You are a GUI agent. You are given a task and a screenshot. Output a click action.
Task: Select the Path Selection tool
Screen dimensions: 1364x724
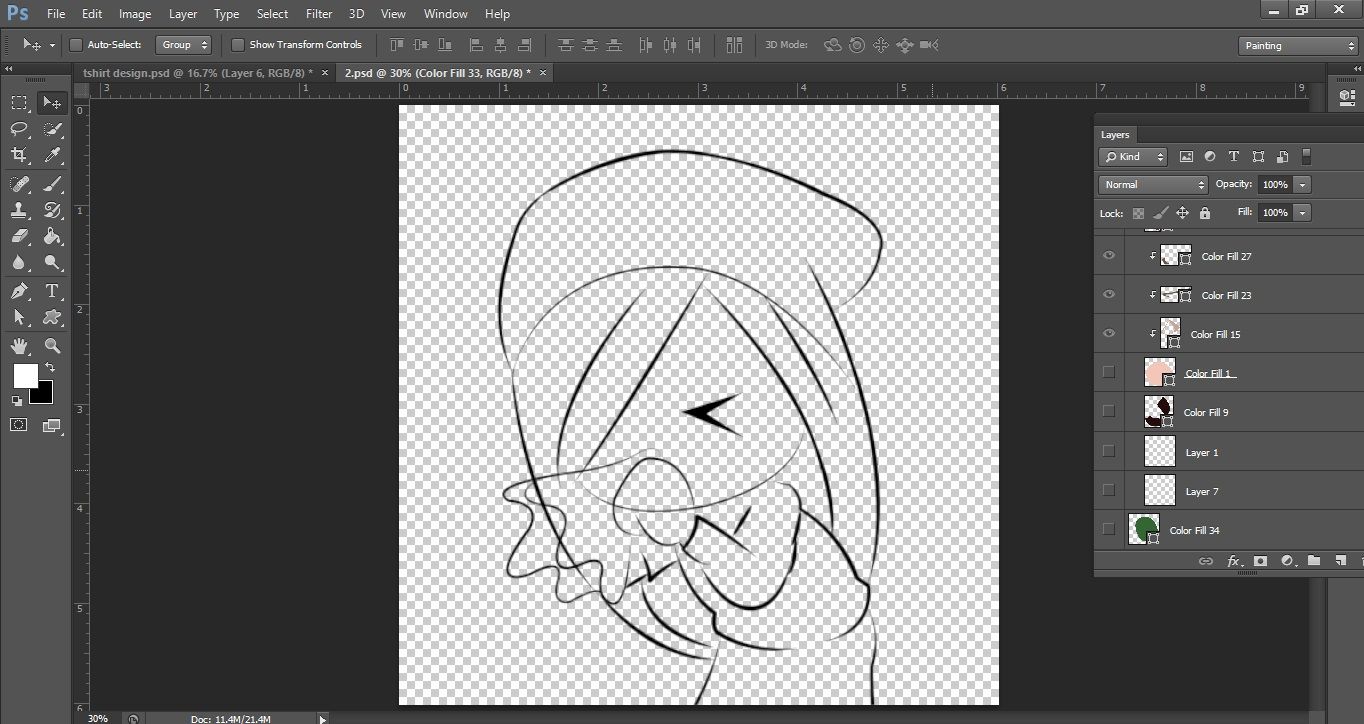pyautogui.click(x=19, y=317)
